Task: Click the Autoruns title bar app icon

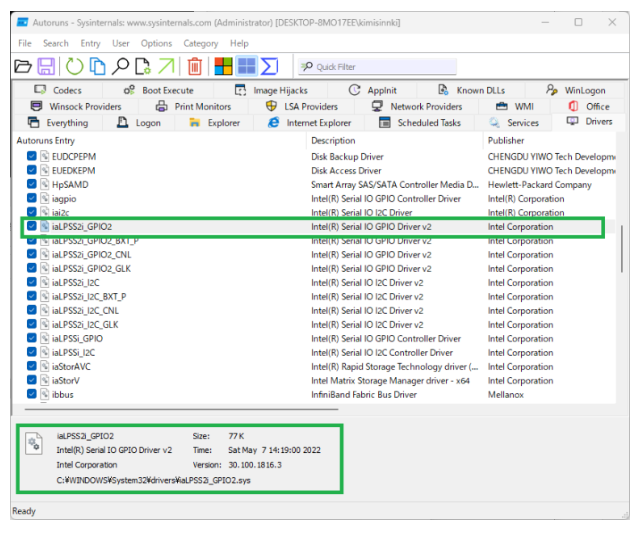Action: [23, 22]
